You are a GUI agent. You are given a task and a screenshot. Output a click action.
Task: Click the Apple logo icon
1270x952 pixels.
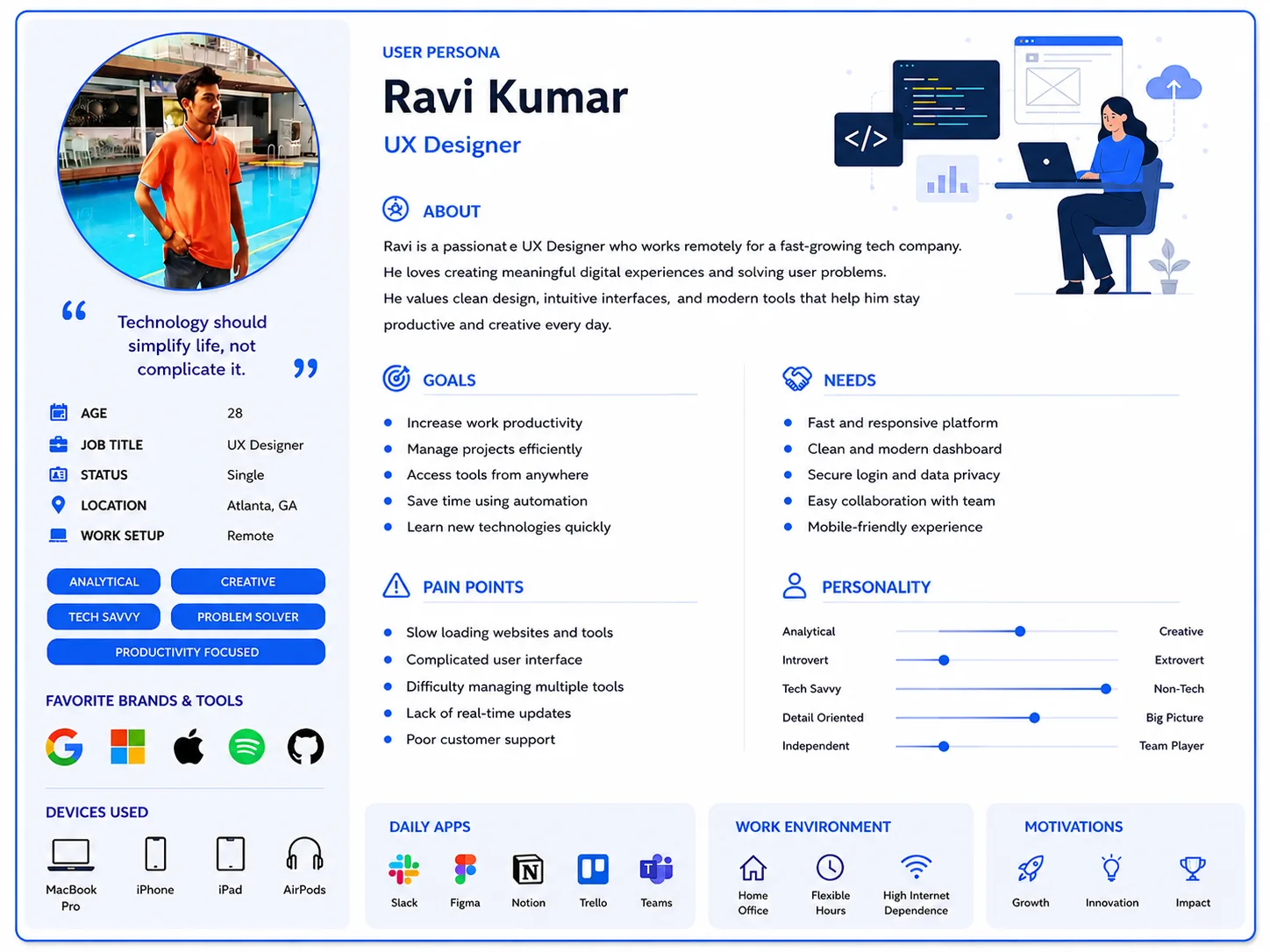(189, 747)
